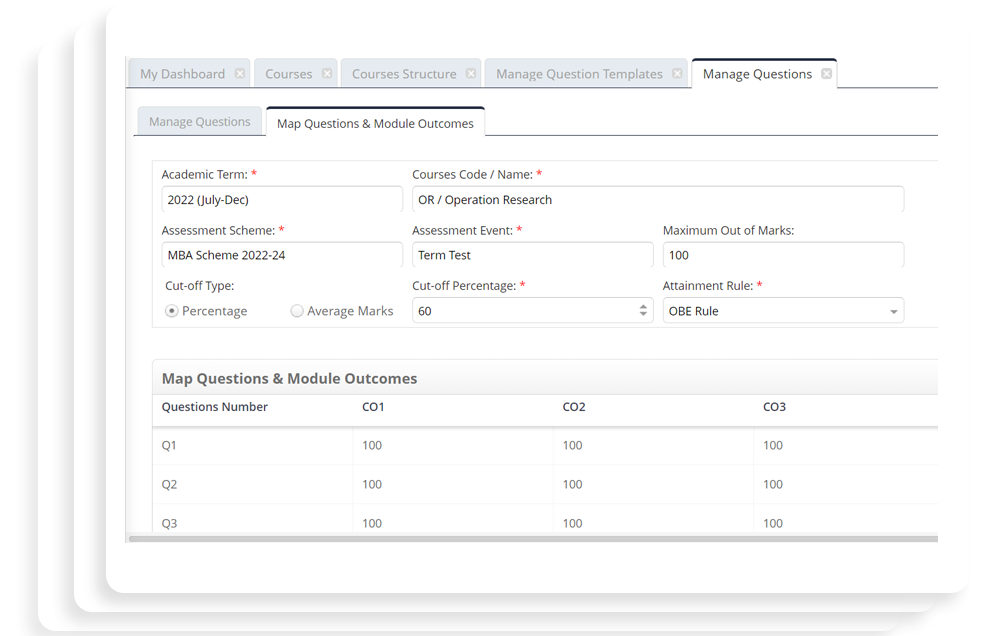Image resolution: width=1000 pixels, height=636 pixels.
Task: Close the Manage Questions tab
Action: click(826, 72)
